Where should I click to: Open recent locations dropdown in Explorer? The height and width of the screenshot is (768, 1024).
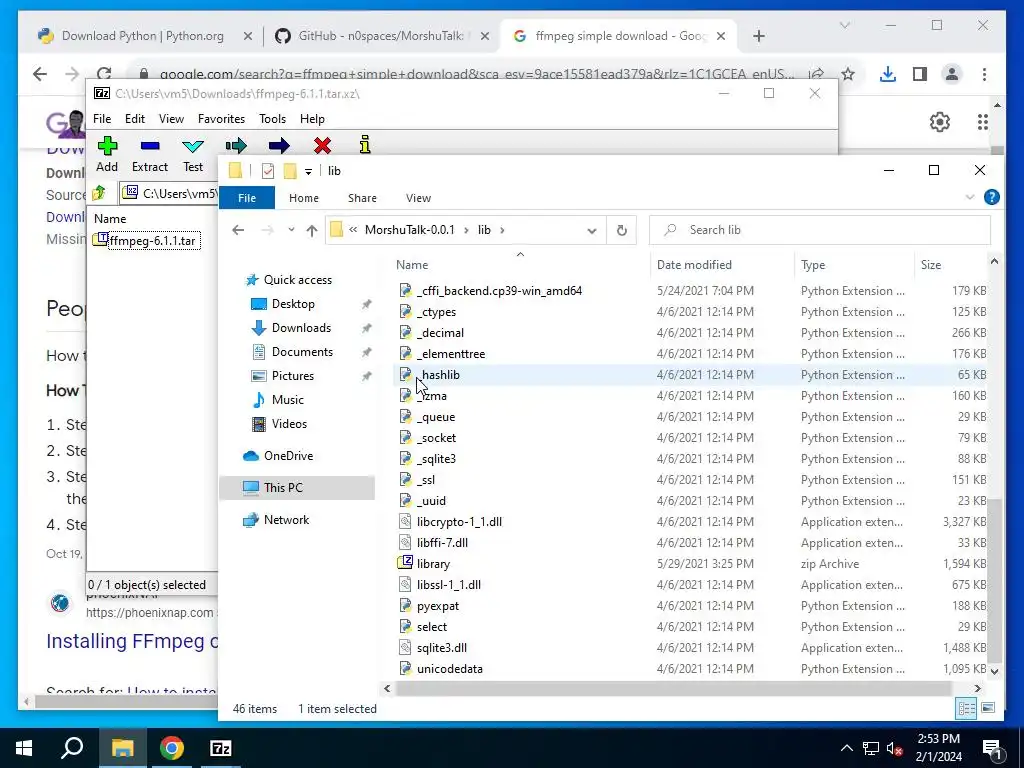click(x=291, y=230)
